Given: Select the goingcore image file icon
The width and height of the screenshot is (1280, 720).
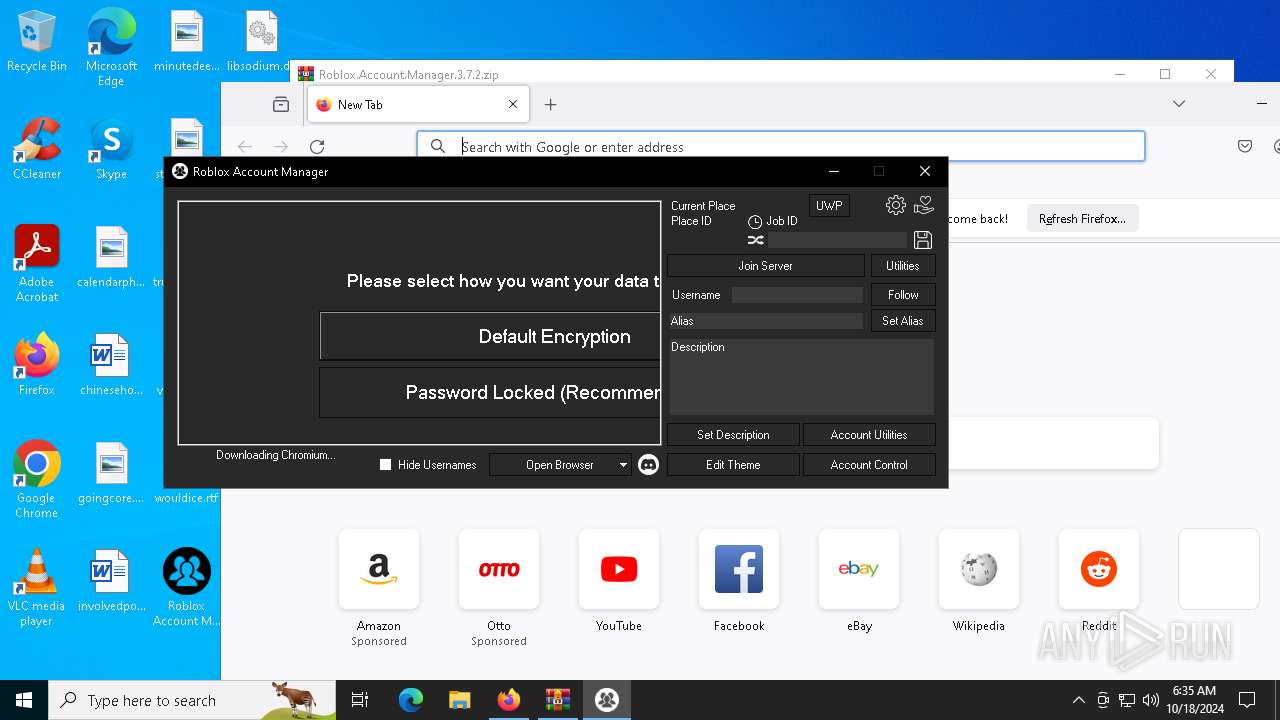Looking at the screenshot, I should point(111,473).
